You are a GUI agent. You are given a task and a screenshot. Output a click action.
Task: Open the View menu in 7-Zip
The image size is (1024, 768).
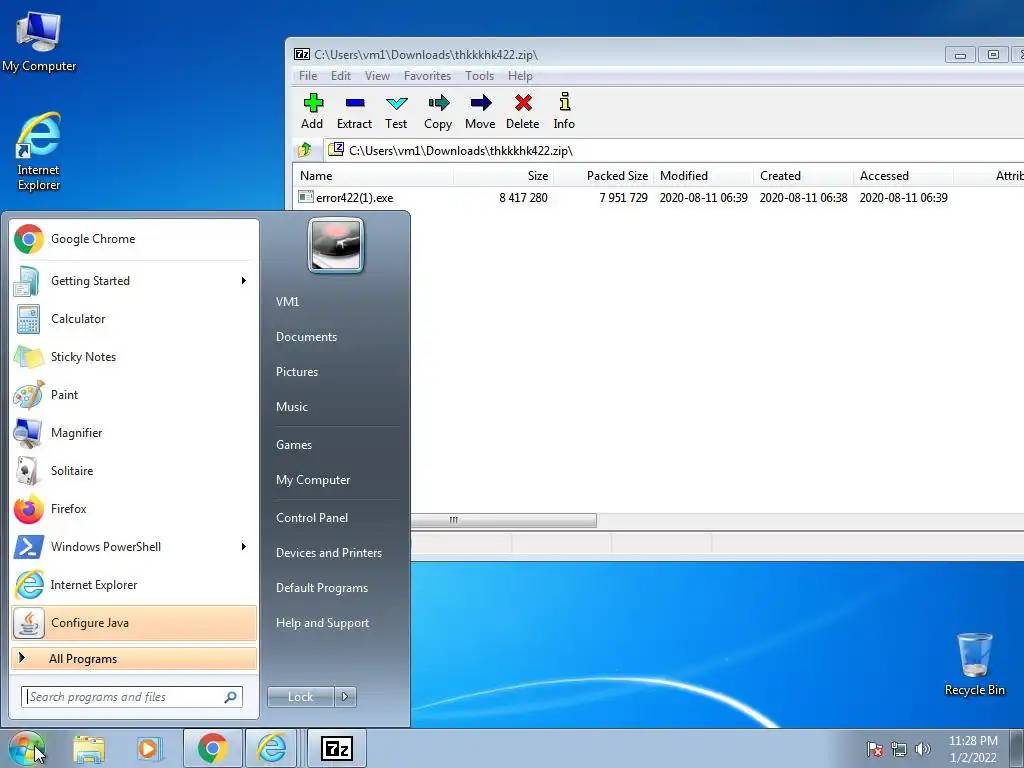click(377, 76)
